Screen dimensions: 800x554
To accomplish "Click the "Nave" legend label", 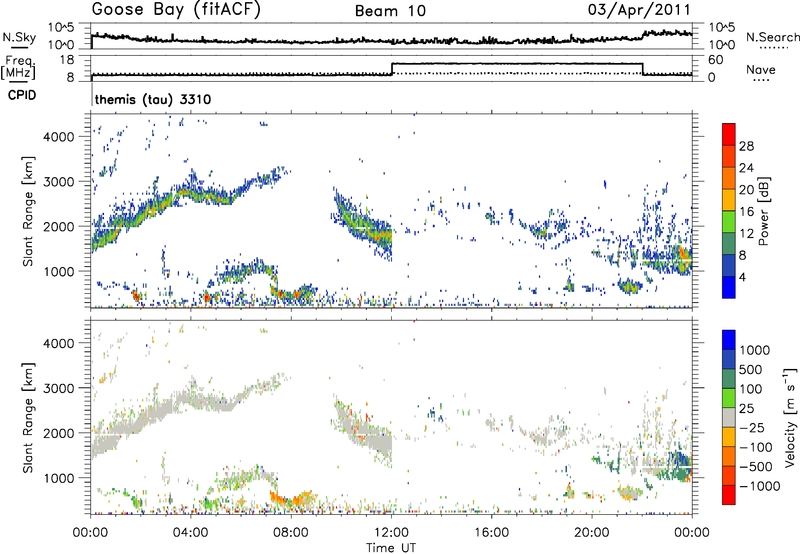I will (761, 69).
